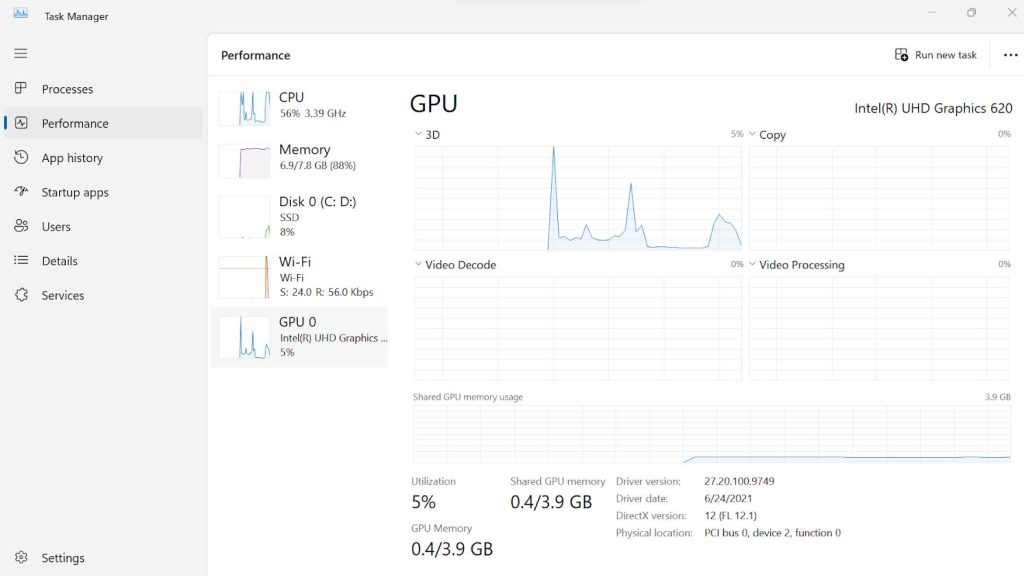
Task: Open the three-dot more options menu
Action: click(x=1010, y=55)
